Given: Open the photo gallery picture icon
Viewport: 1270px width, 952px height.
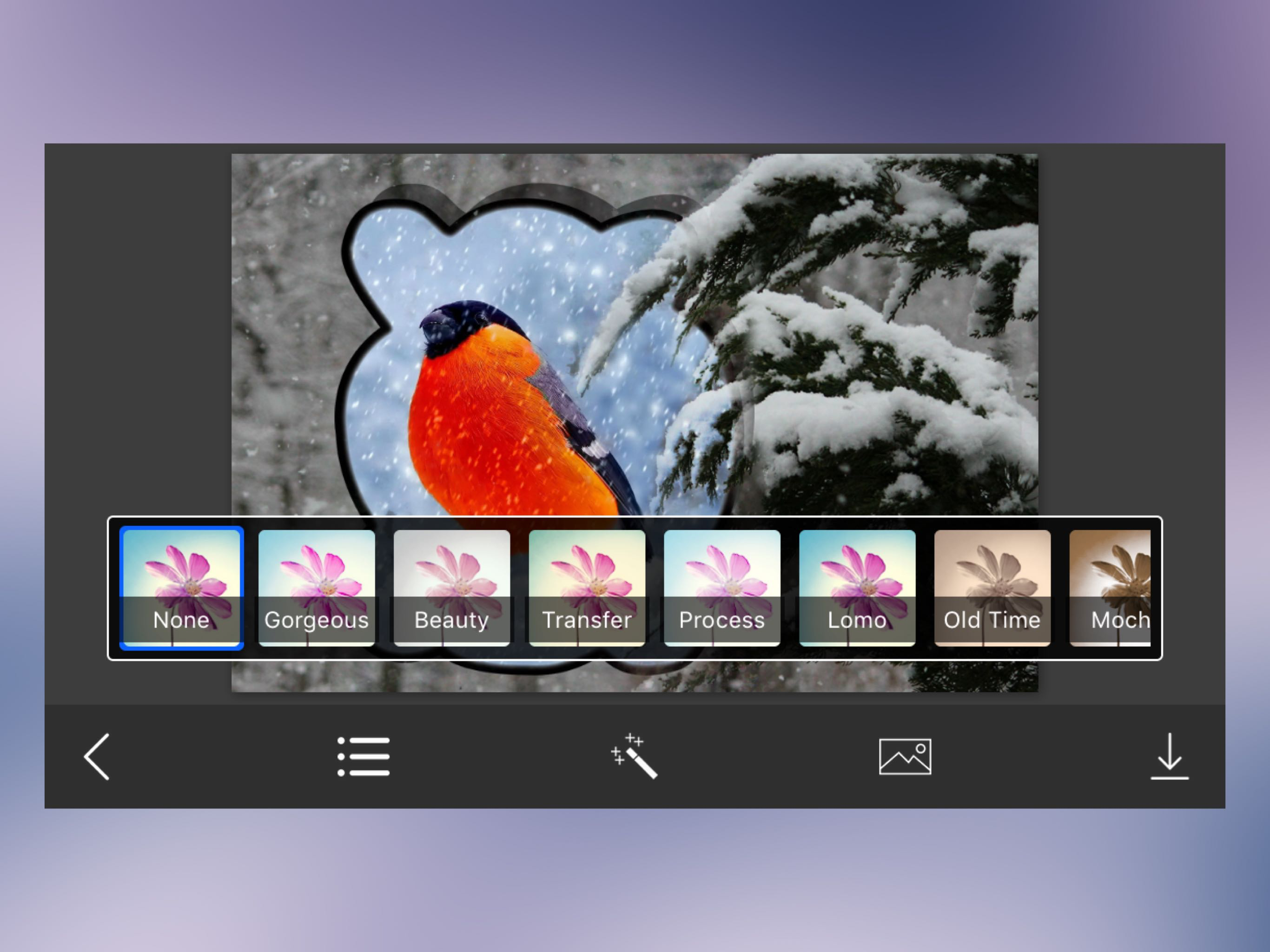Looking at the screenshot, I should [905, 756].
